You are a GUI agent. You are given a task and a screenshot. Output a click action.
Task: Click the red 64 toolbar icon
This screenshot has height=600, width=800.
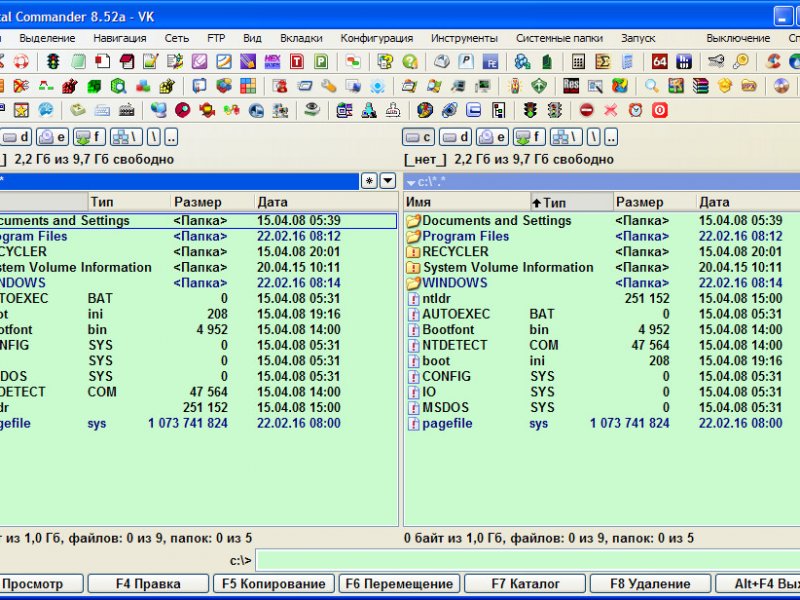(x=659, y=62)
